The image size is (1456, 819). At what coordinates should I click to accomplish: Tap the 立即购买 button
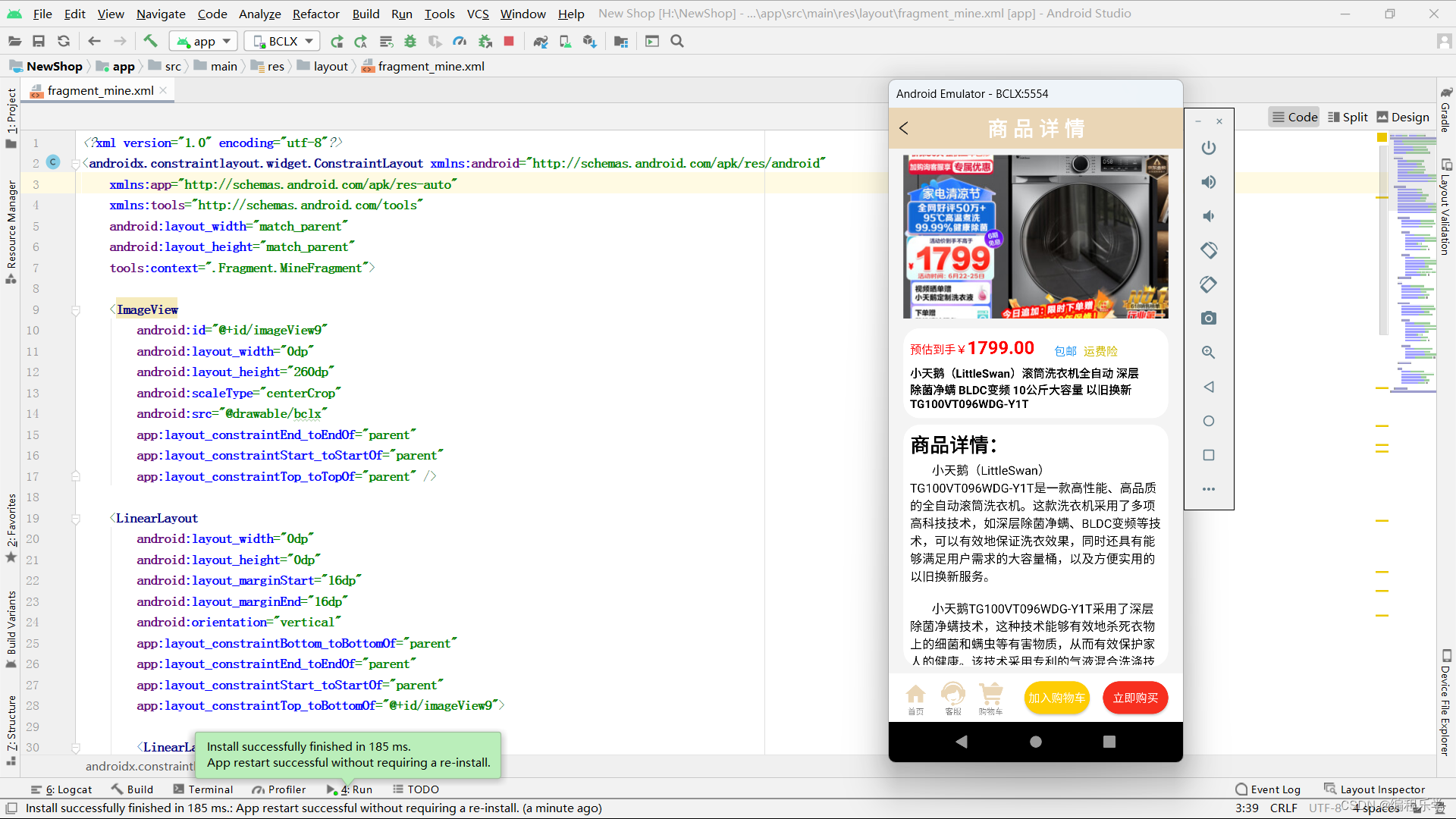click(1135, 698)
